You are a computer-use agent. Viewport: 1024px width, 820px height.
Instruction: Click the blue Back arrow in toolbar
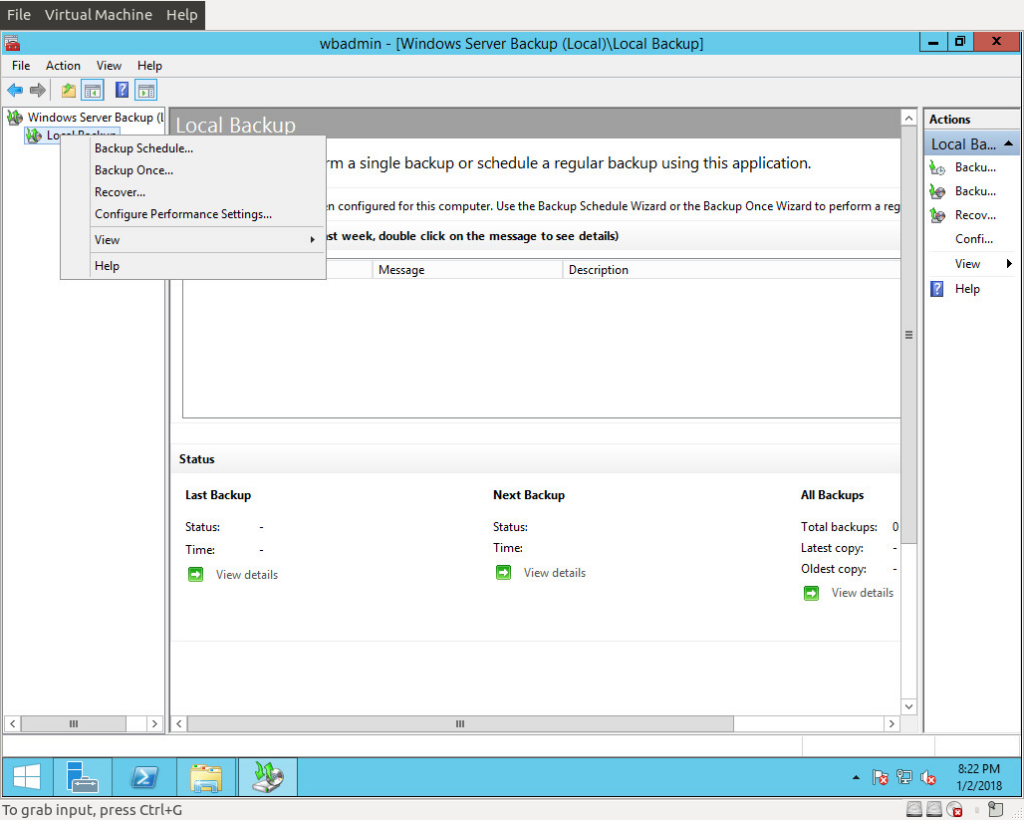click(15, 90)
